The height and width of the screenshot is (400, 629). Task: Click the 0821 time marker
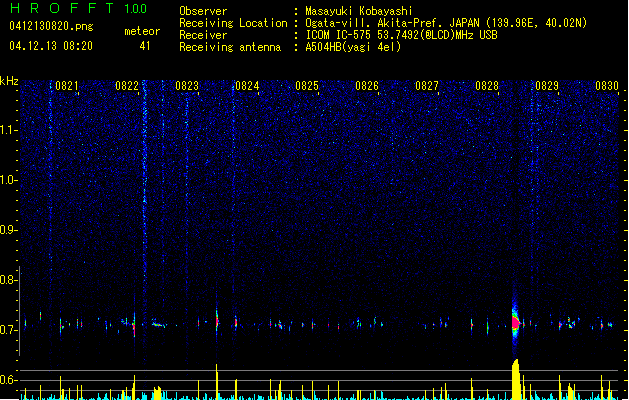click(x=67, y=86)
